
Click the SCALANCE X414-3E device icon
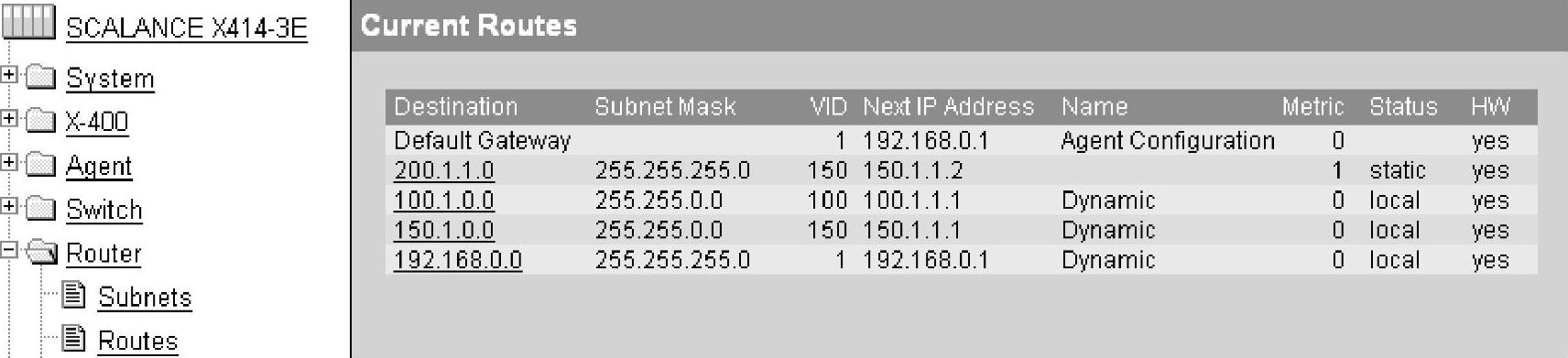[x=28, y=23]
